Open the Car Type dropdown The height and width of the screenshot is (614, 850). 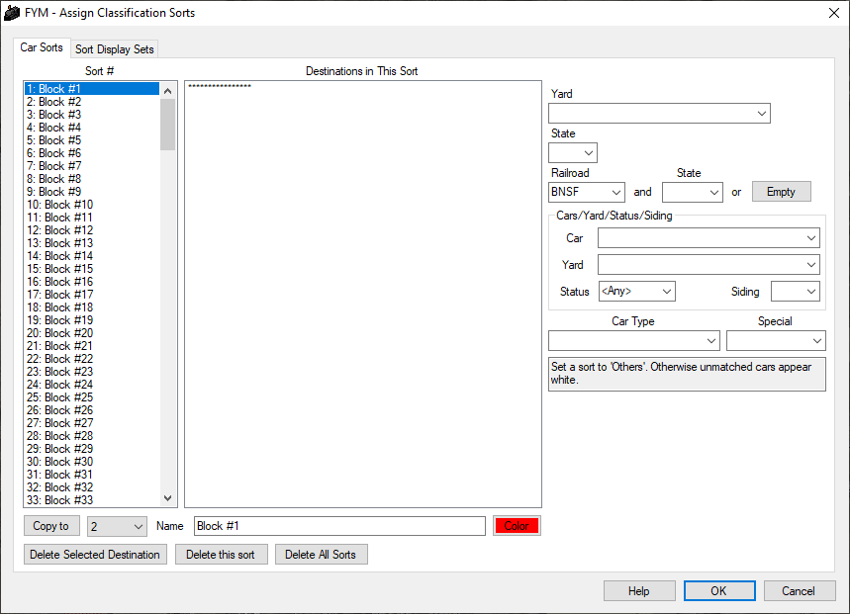tap(634, 341)
